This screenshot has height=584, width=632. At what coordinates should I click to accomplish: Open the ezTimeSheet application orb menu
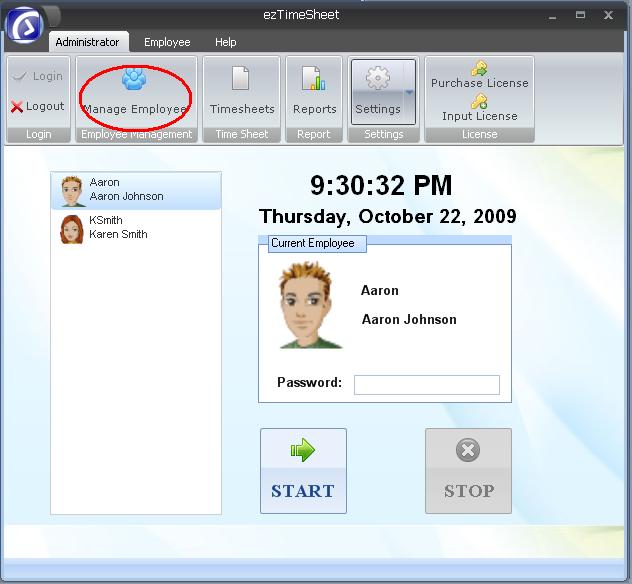[25, 26]
